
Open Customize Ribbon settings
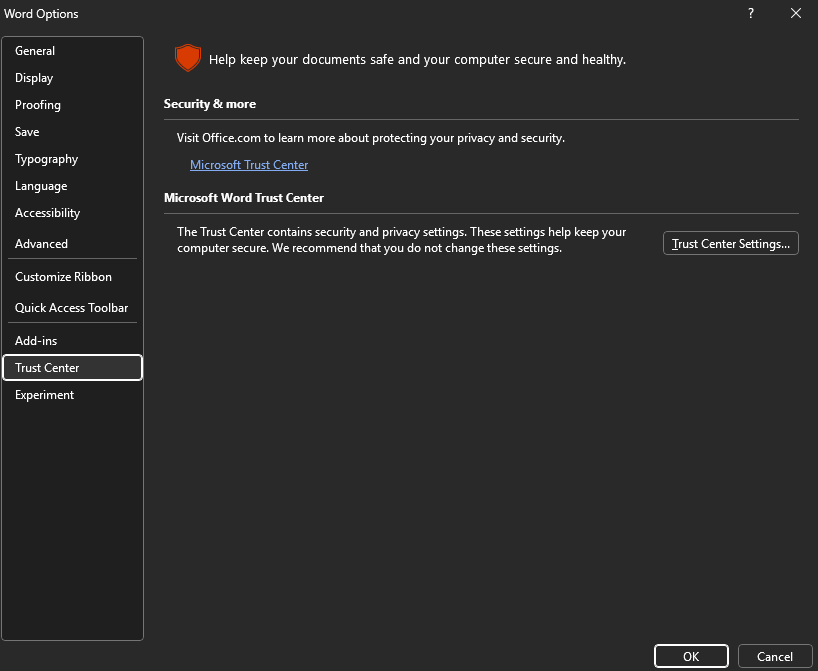click(73, 277)
